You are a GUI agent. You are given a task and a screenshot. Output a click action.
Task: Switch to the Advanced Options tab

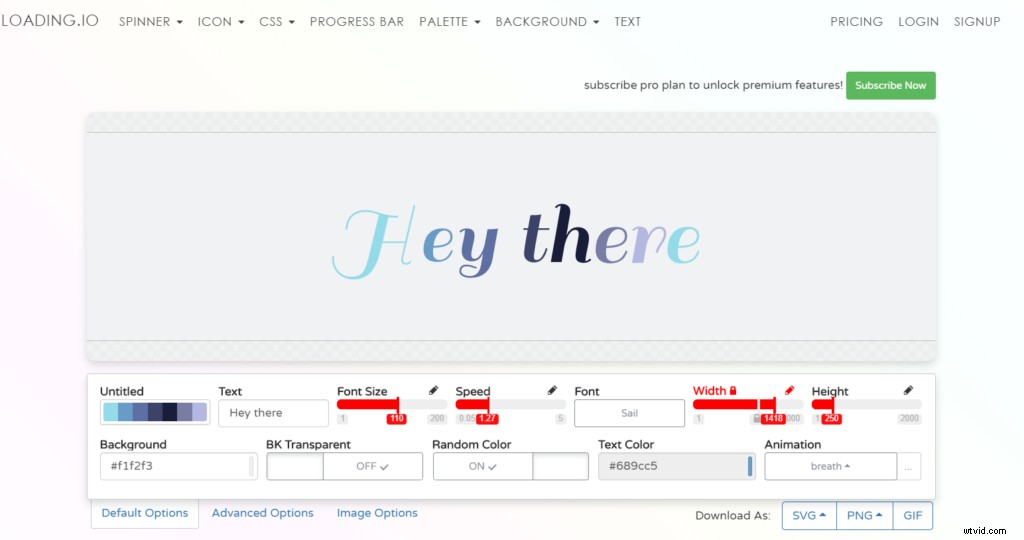tap(263, 513)
